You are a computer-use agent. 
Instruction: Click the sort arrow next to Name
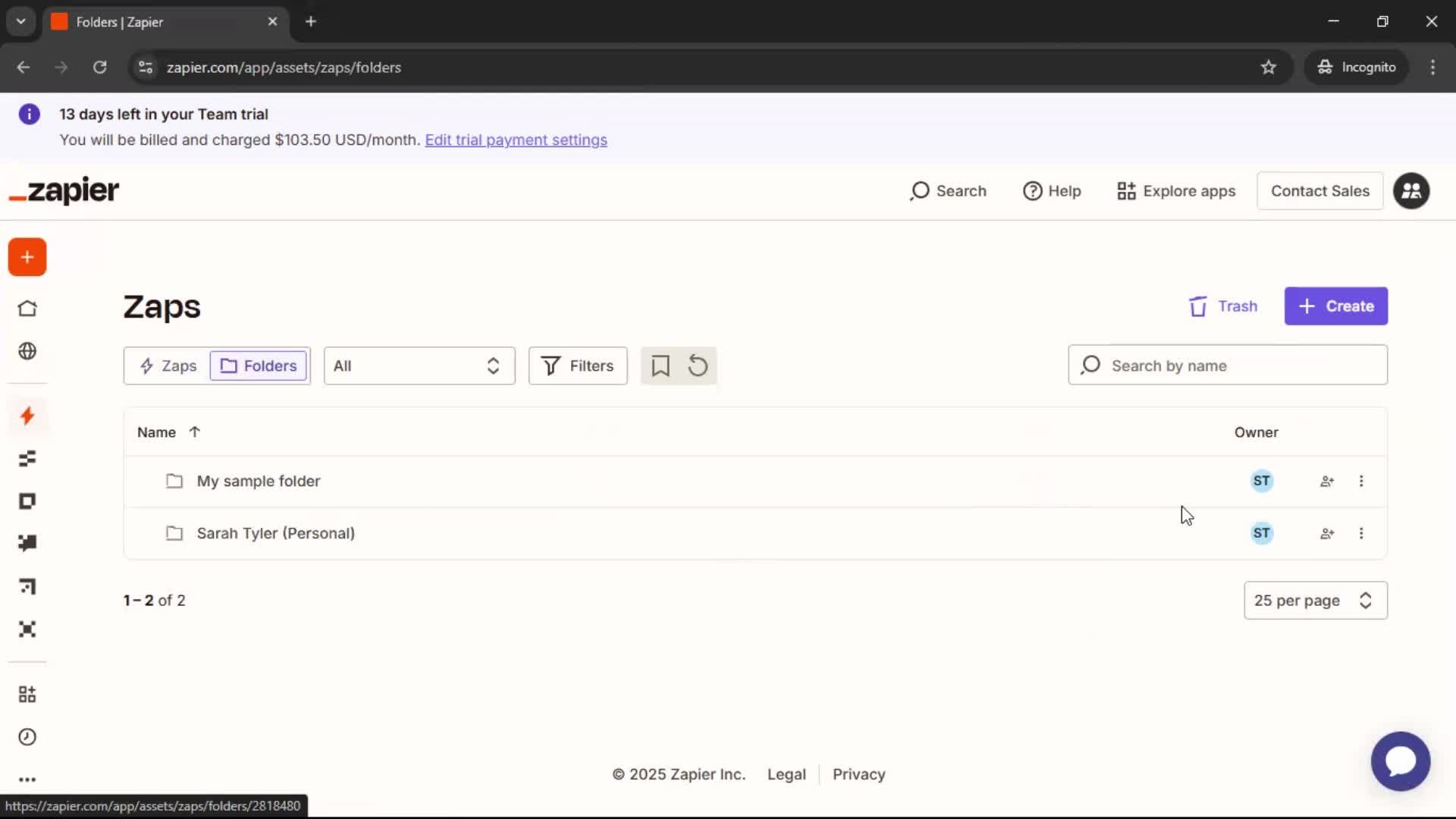(195, 432)
